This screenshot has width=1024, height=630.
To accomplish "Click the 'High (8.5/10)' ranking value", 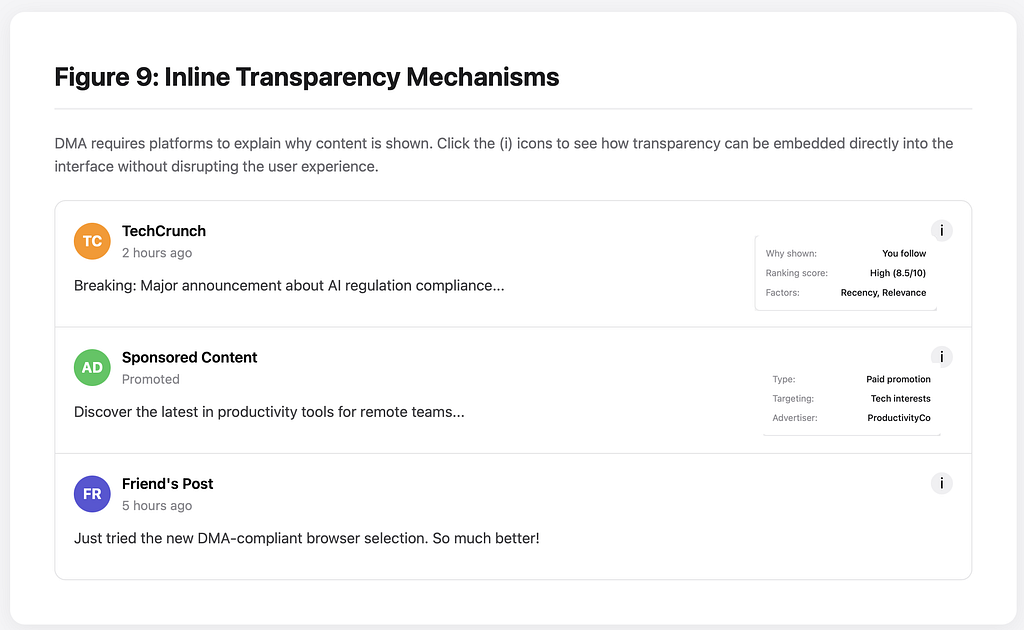I will [x=897, y=273].
